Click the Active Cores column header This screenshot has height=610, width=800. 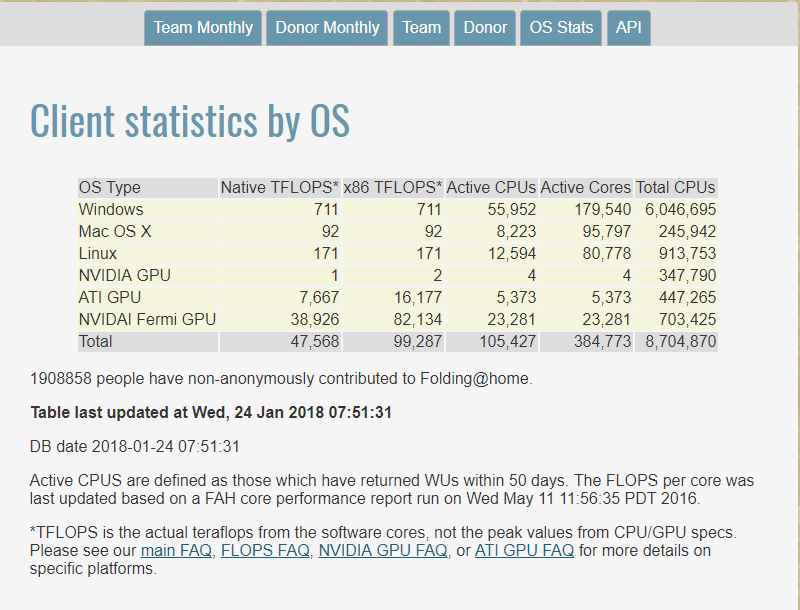586,188
